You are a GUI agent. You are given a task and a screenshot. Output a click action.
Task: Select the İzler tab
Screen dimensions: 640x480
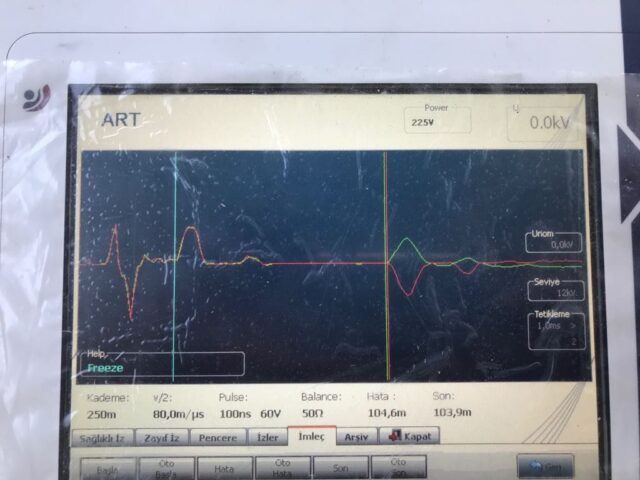click(x=267, y=437)
